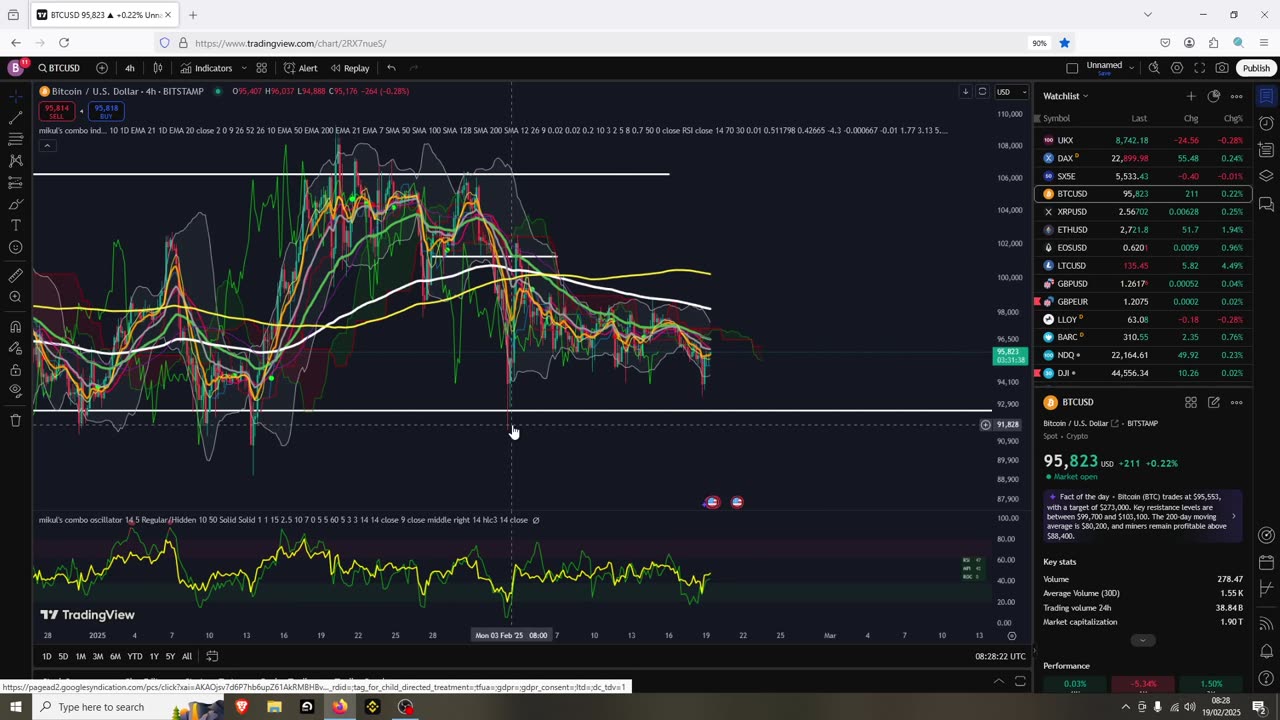The height and width of the screenshot is (720, 1280).
Task: Select 5Y time range
Action: (170, 656)
